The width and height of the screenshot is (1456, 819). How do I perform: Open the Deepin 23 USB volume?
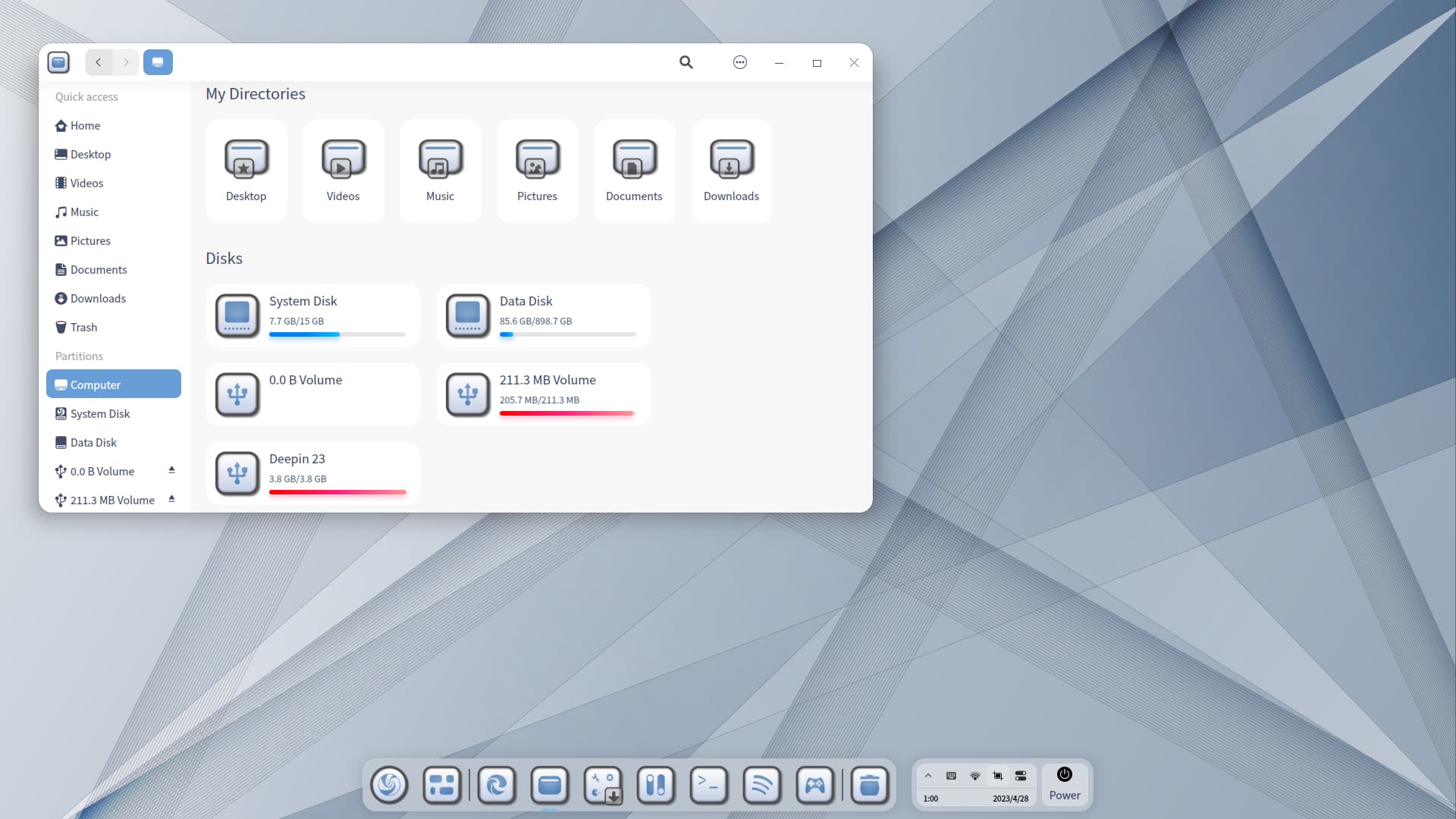pos(313,473)
